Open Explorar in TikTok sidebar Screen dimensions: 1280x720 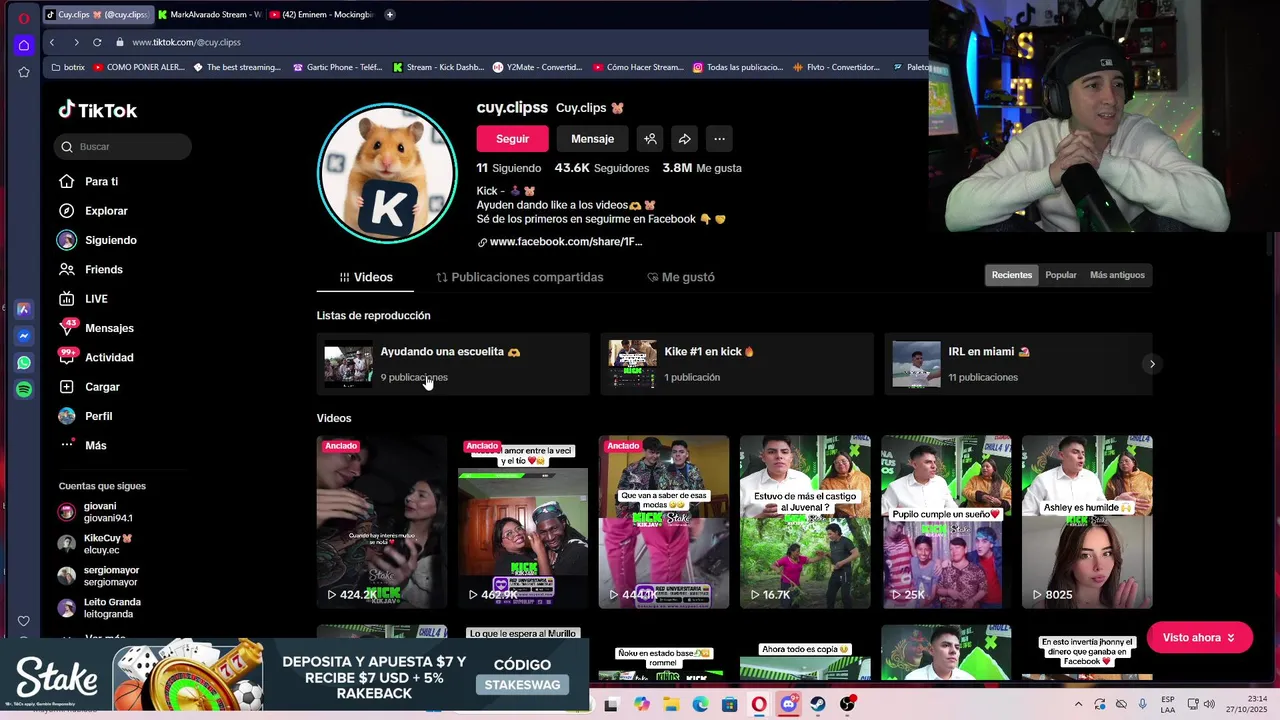tap(106, 211)
